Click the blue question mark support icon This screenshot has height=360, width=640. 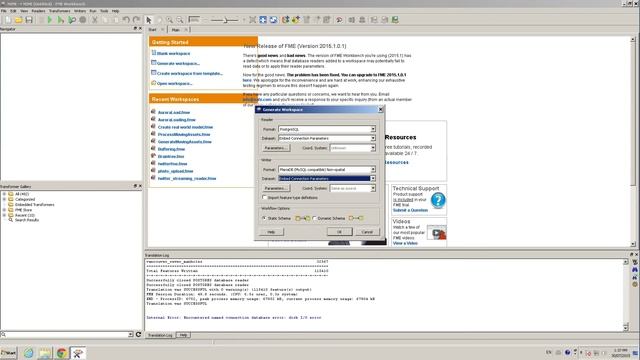tap(438, 200)
